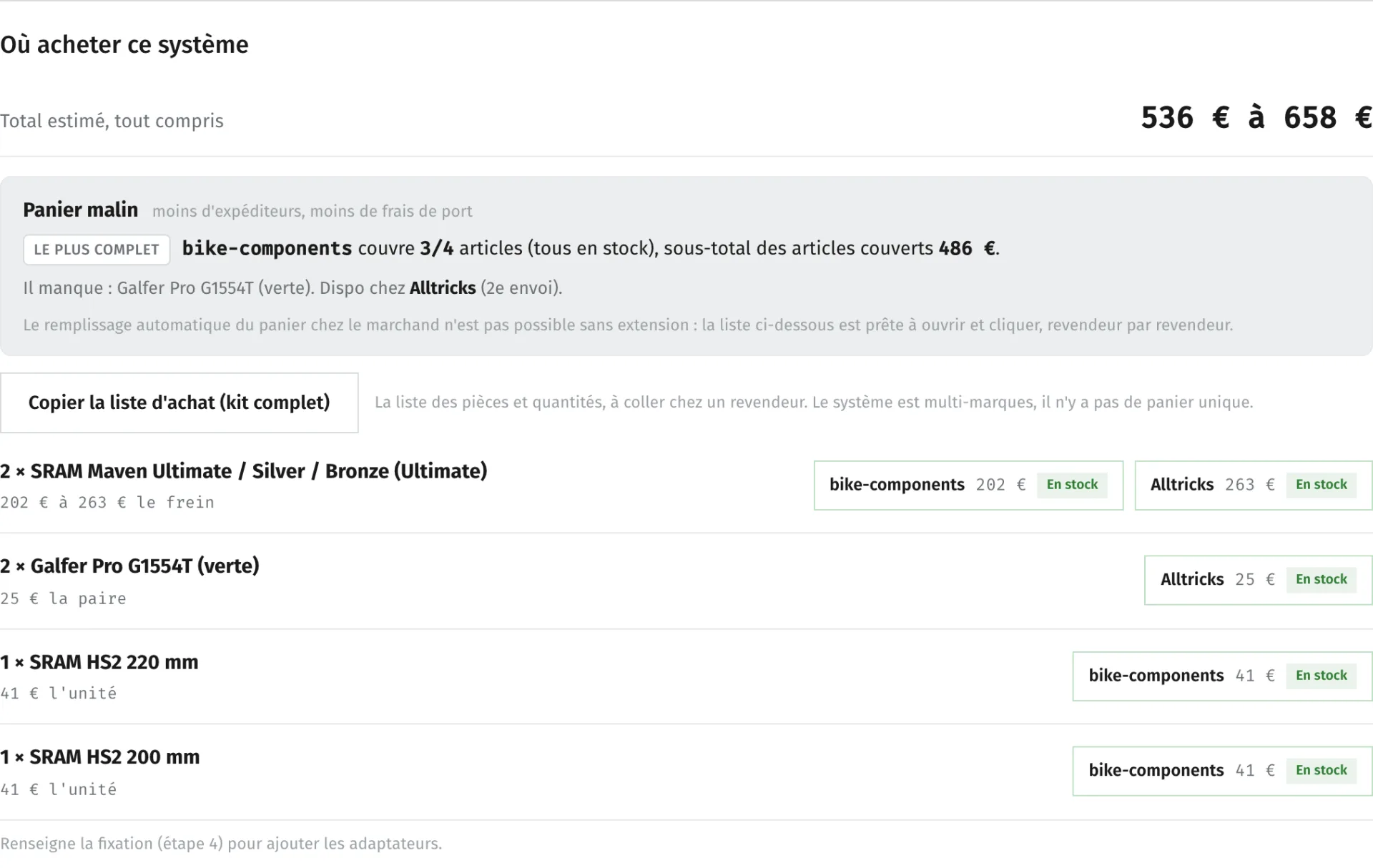Open Alltricks offer for Galfer Pro G1554T pads
This screenshot has width=1373, height=868.
point(1258,580)
